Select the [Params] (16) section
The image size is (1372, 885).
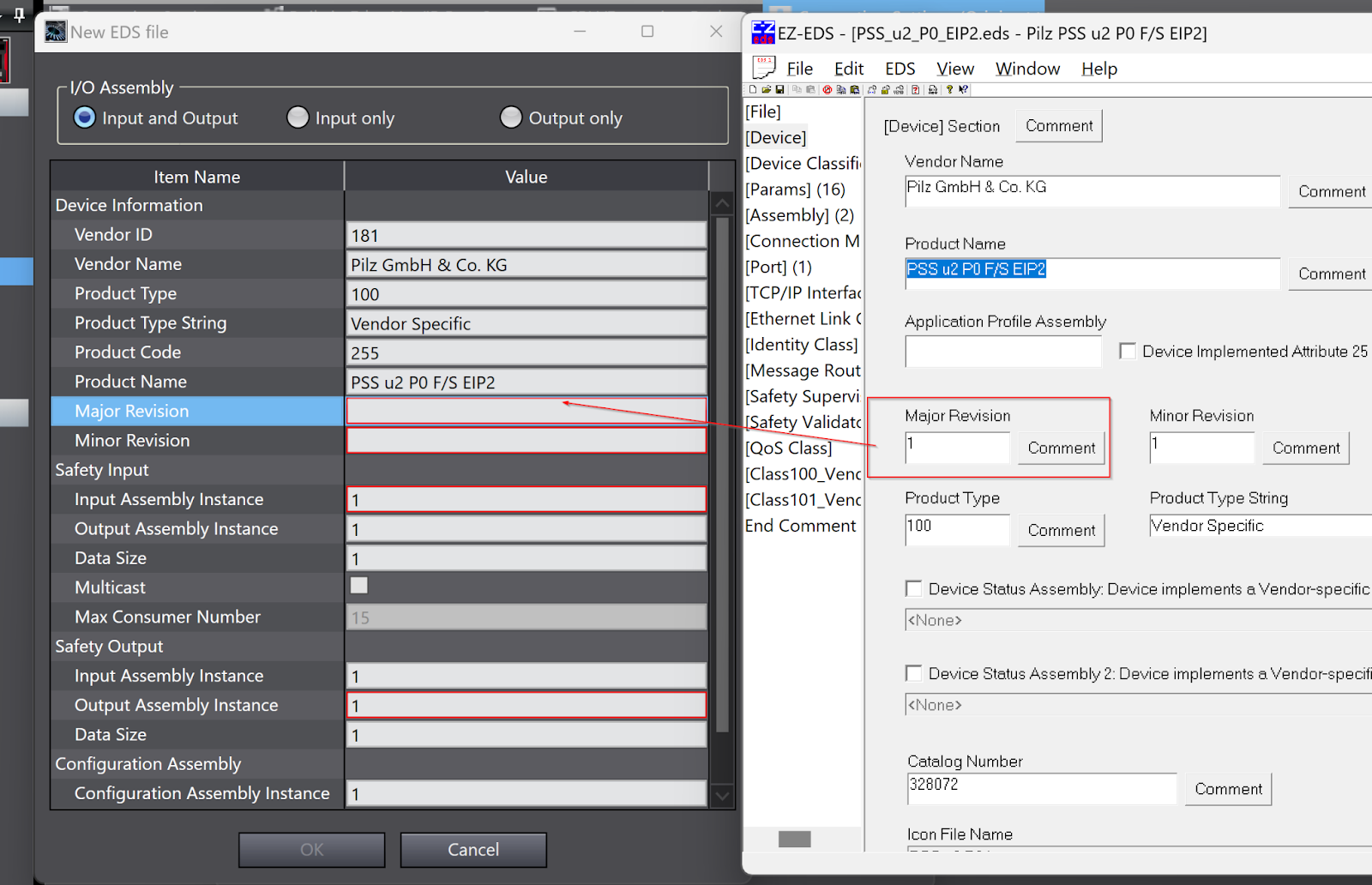(x=795, y=189)
